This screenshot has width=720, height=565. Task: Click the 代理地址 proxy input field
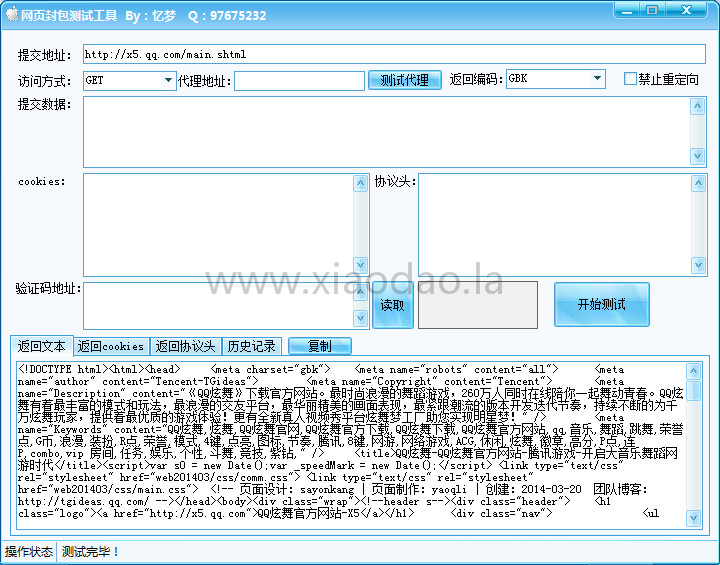[299, 80]
